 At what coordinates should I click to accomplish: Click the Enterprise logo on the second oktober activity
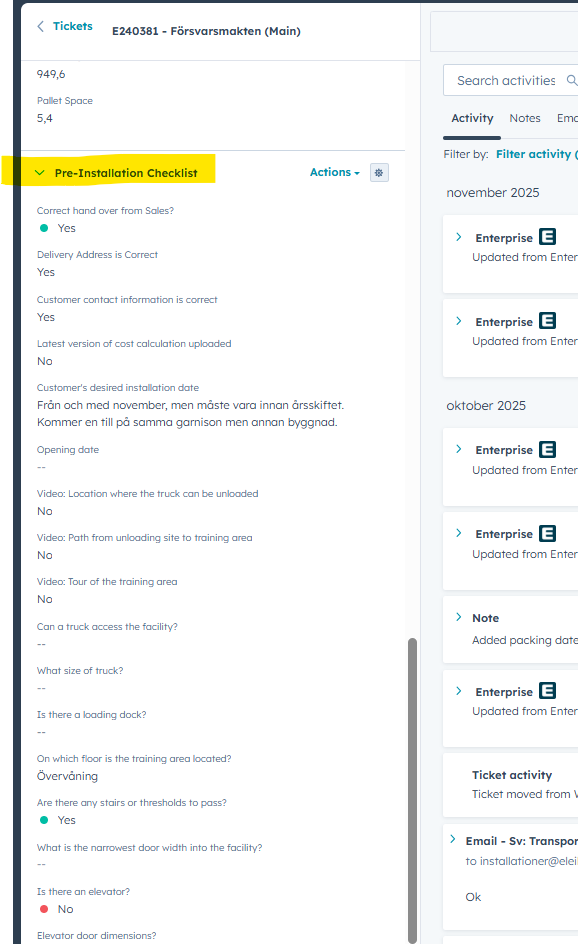pyautogui.click(x=547, y=533)
